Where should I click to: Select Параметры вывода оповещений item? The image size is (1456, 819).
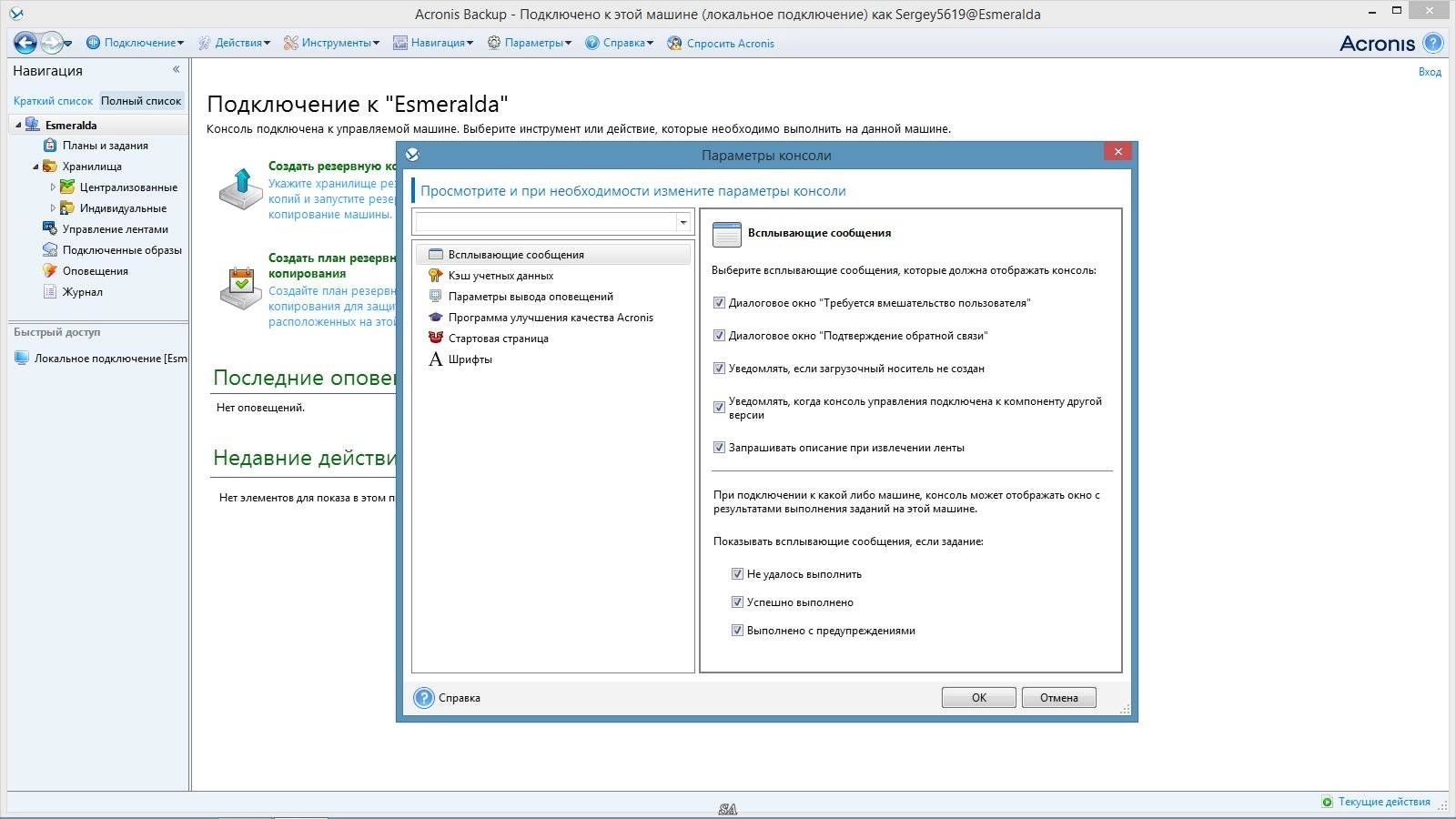pyautogui.click(x=531, y=297)
